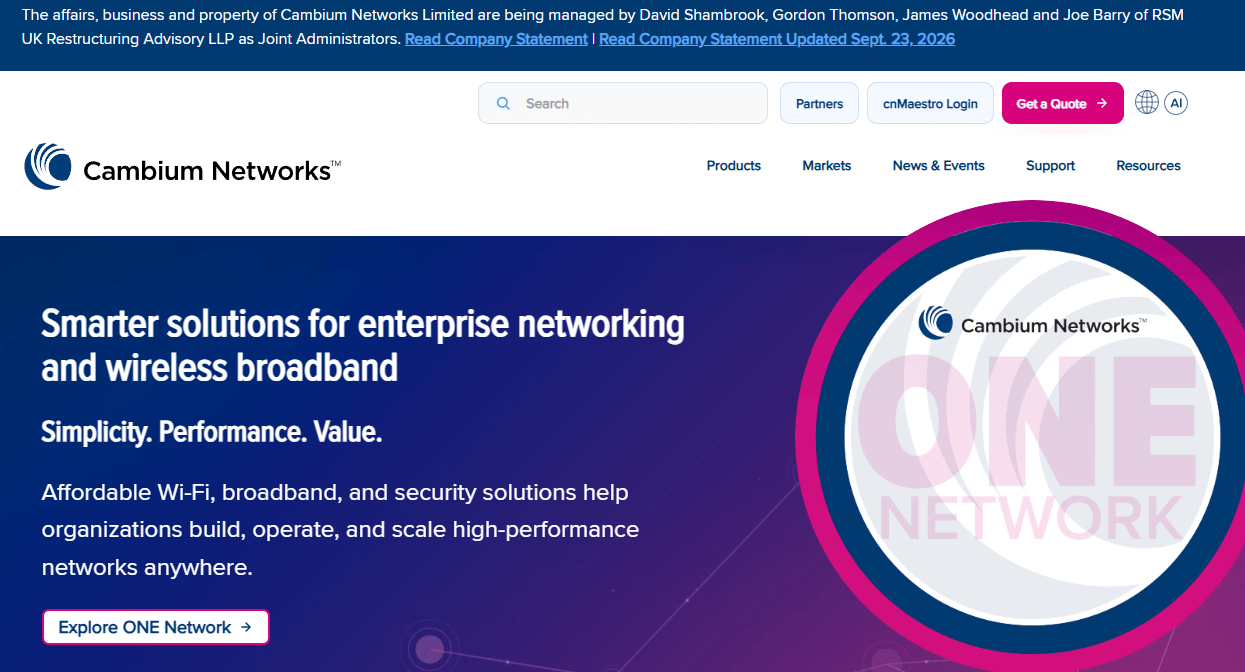
Task: Click the Get a Quote button
Action: (1062, 103)
